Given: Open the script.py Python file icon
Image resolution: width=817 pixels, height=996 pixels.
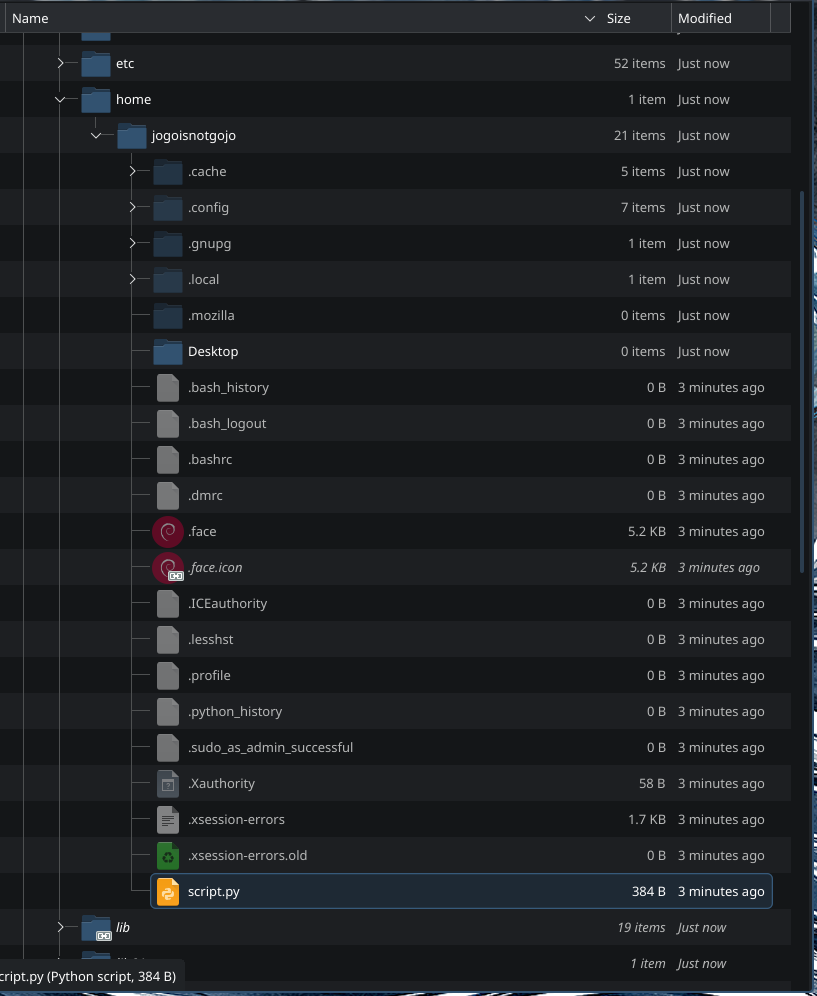Looking at the screenshot, I should pos(167,891).
